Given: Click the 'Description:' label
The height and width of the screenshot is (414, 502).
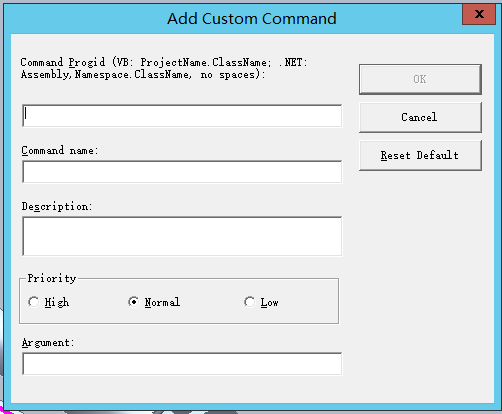Looking at the screenshot, I should tap(57, 207).
